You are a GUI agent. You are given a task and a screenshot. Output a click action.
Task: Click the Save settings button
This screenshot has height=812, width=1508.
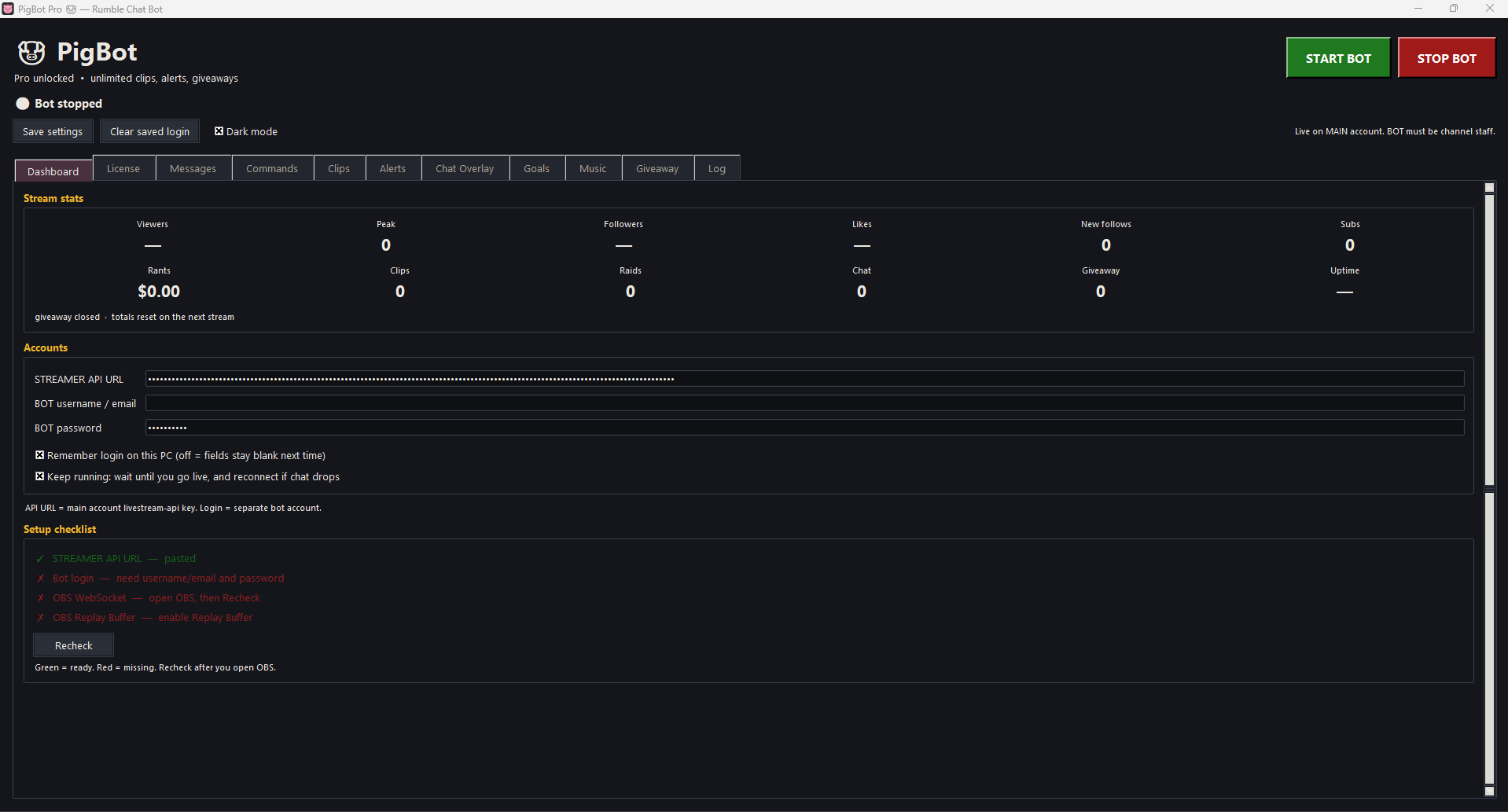tap(53, 131)
